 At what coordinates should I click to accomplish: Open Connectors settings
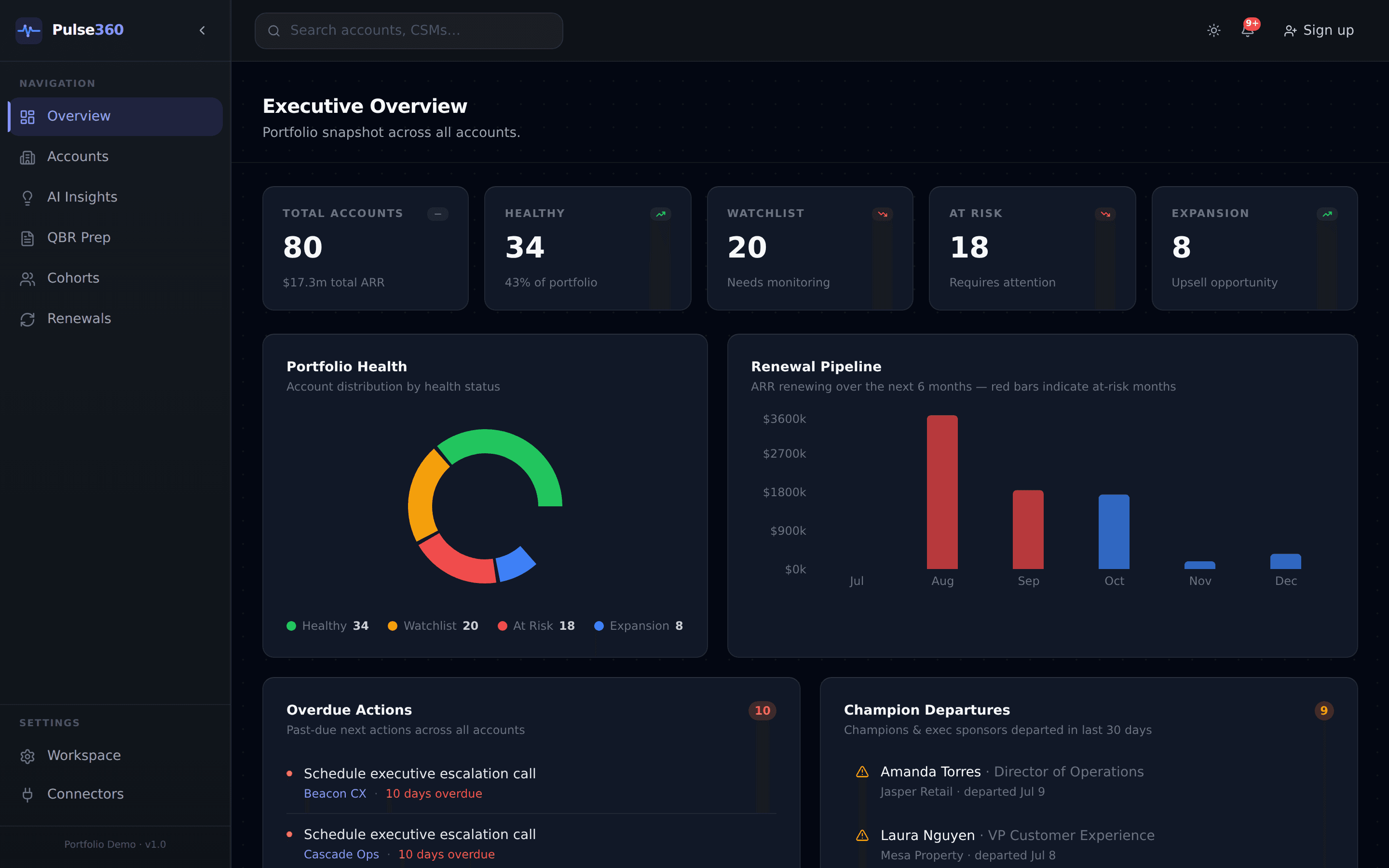click(115, 794)
